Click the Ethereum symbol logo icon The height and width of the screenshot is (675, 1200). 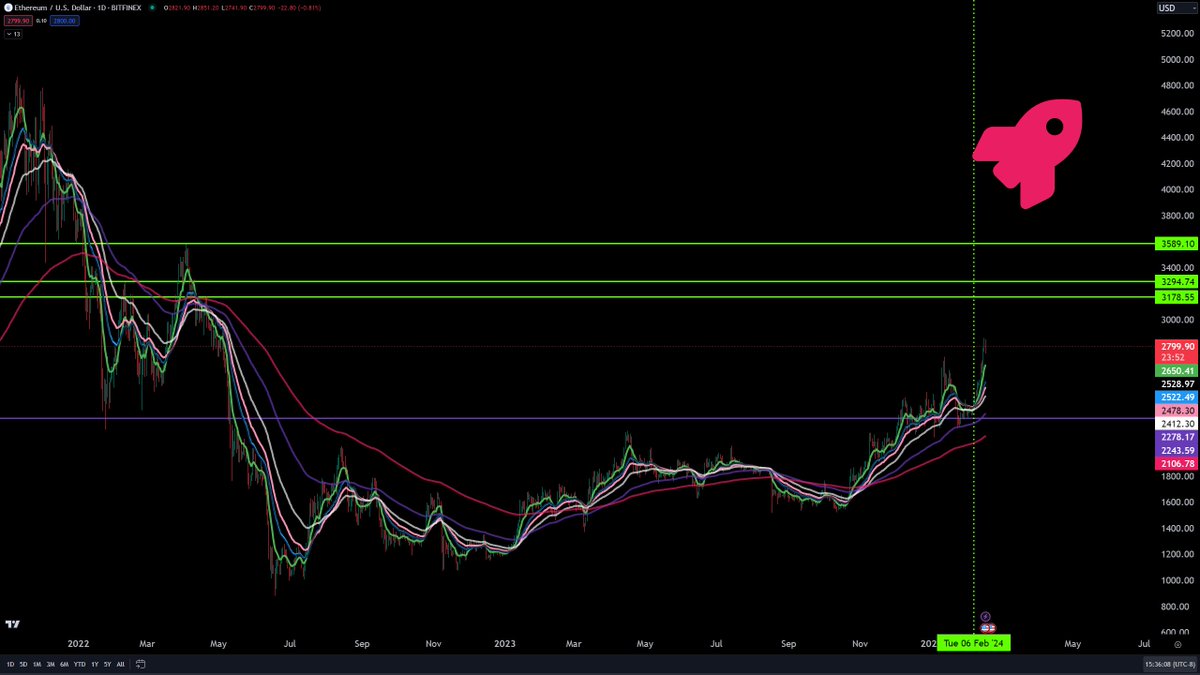click(x=9, y=8)
